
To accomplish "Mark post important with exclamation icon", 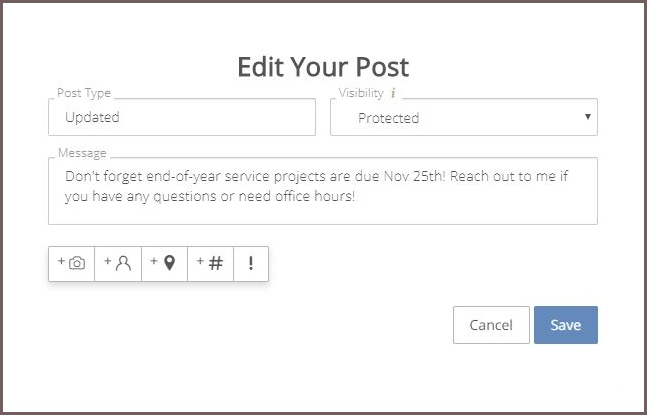I will (x=251, y=264).
